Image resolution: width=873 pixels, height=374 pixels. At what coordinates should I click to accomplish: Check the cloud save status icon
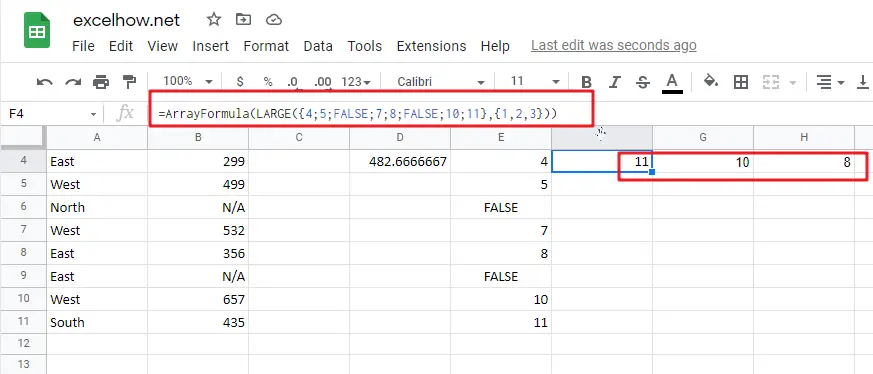(x=273, y=20)
